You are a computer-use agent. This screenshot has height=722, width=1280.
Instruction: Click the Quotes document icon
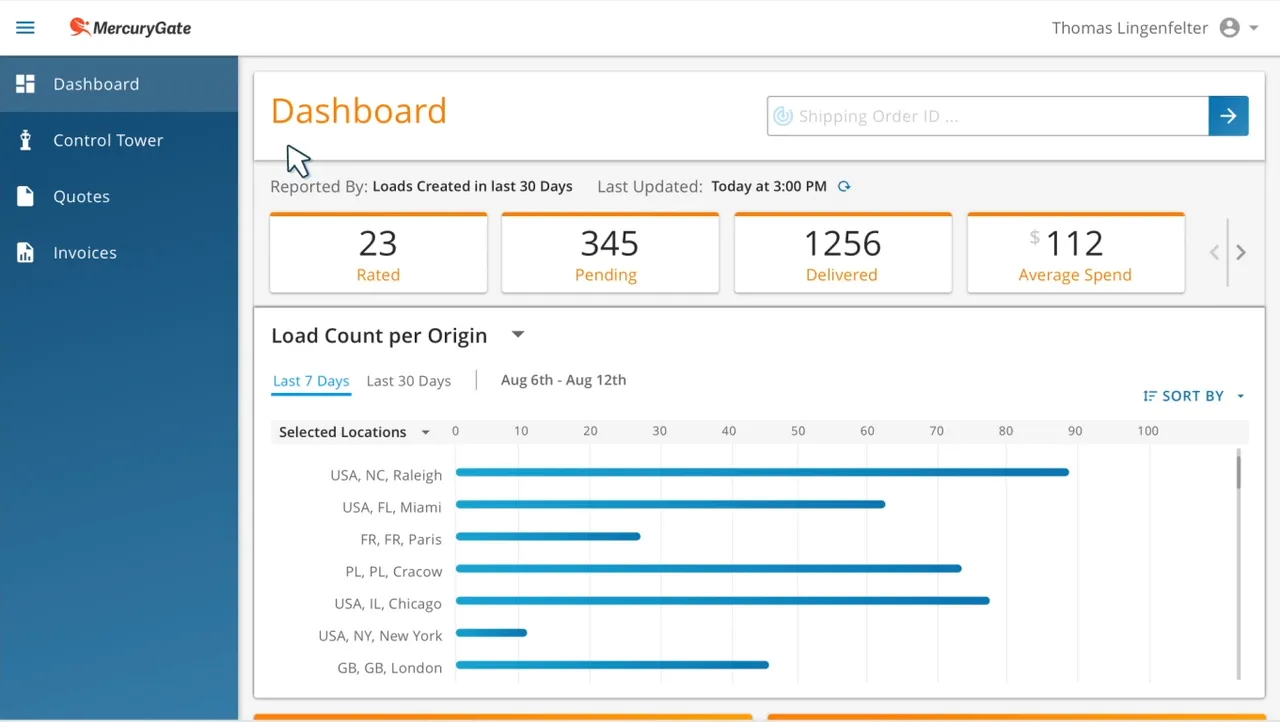(x=25, y=196)
